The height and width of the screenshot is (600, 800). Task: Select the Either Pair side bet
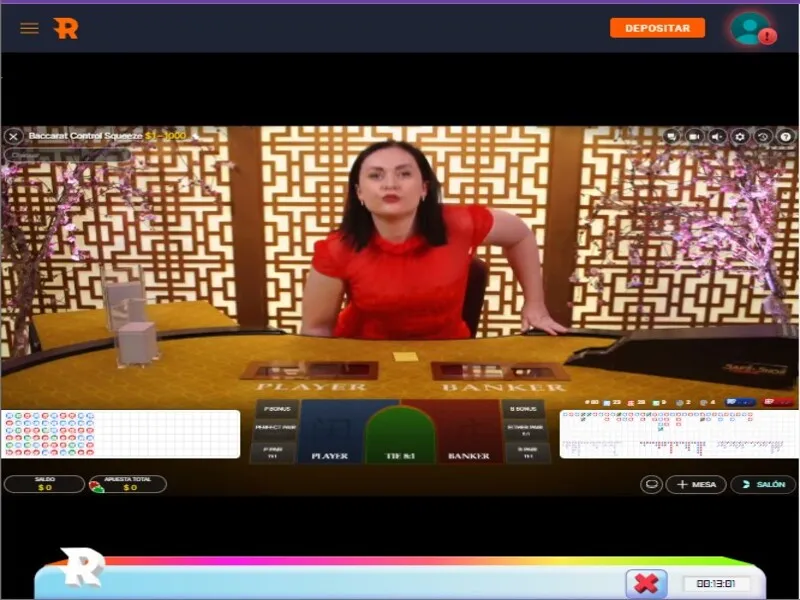coord(526,430)
